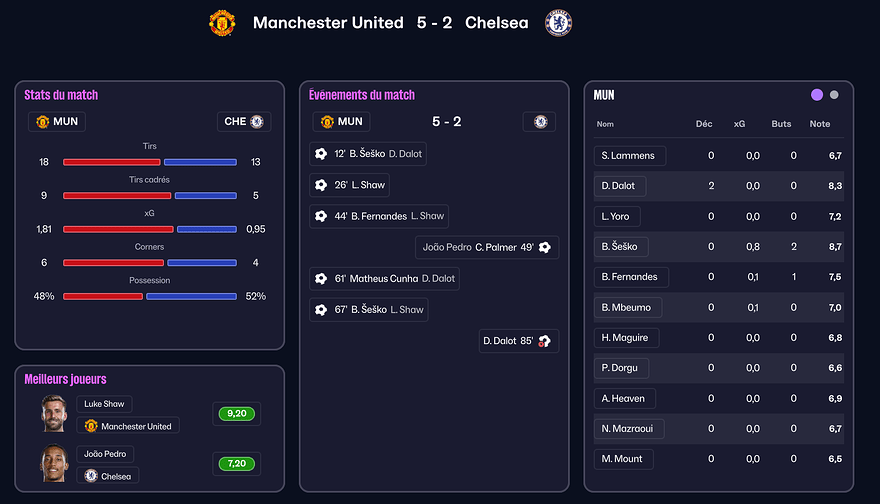
Task: Click the red possession bar for MUN
Action: [x=102, y=297]
